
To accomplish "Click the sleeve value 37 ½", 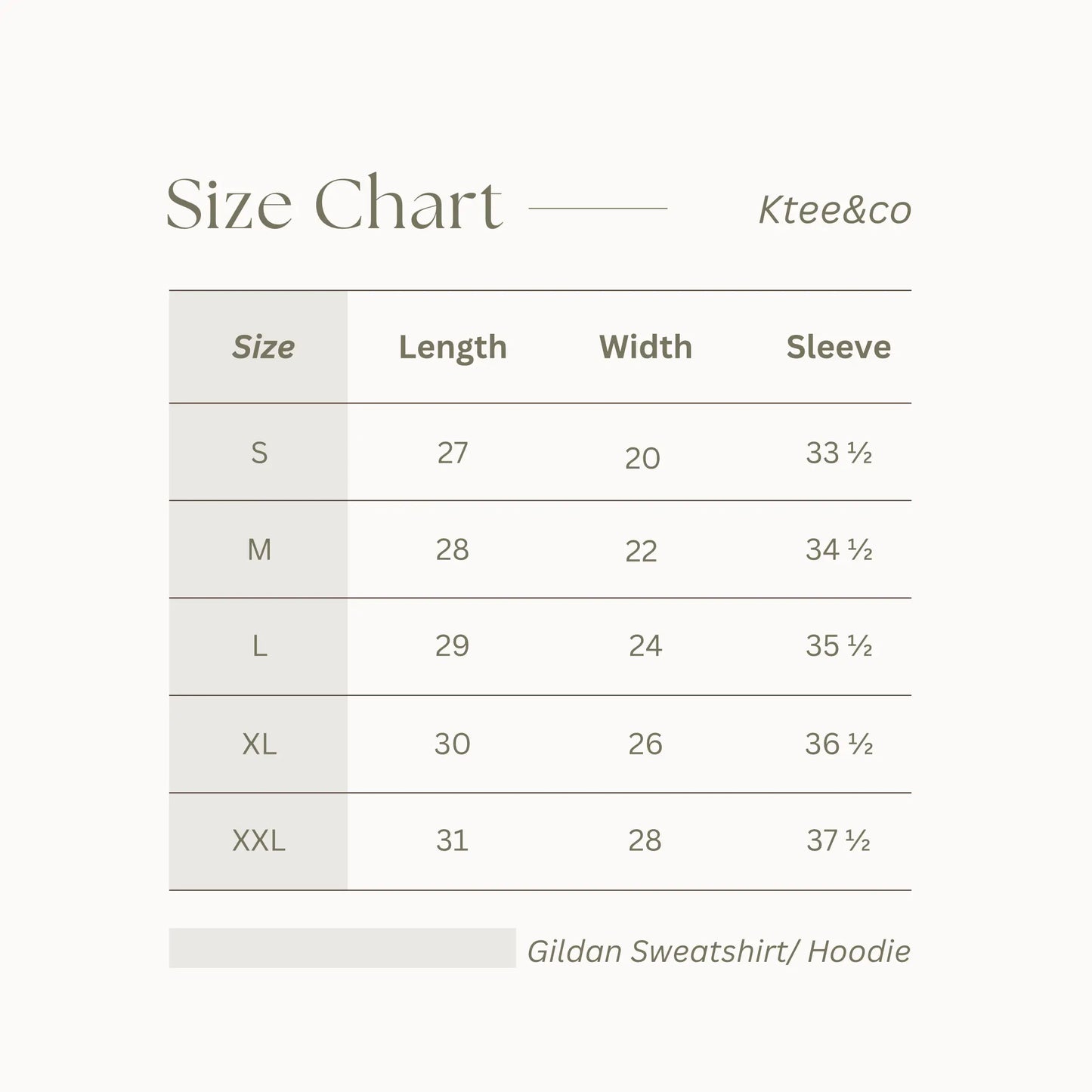I will [838, 840].
